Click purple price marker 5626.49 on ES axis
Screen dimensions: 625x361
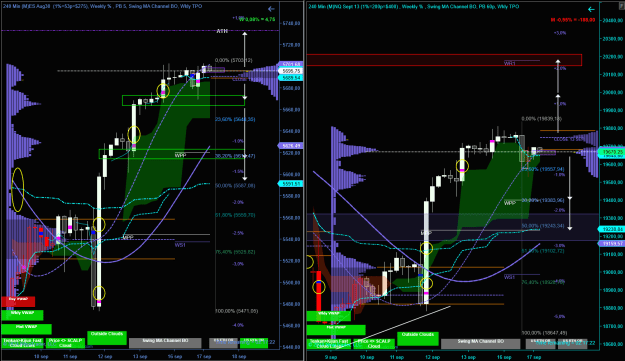[291, 146]
